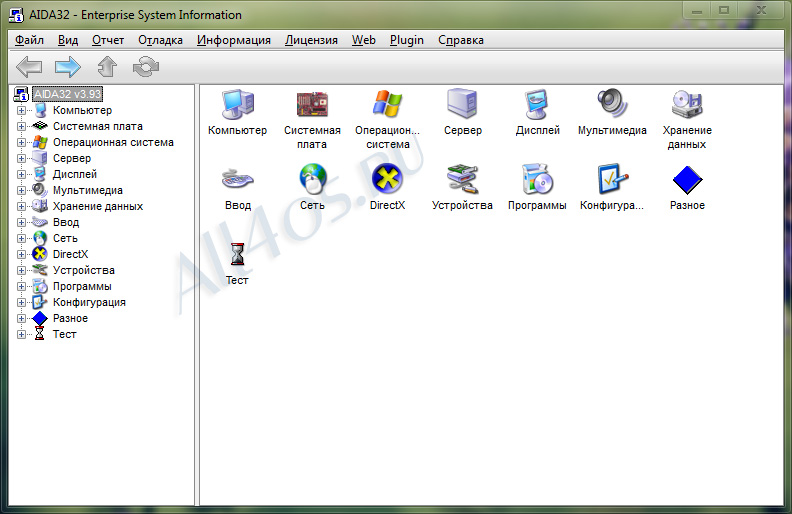Expand the Сеть tree node

coord(21,238)
